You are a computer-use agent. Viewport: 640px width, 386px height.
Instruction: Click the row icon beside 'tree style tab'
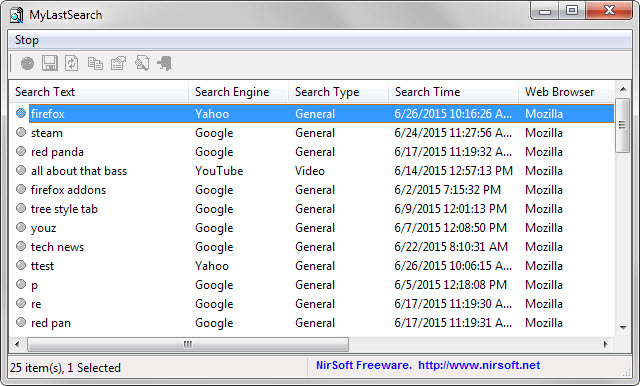[21, 208]
